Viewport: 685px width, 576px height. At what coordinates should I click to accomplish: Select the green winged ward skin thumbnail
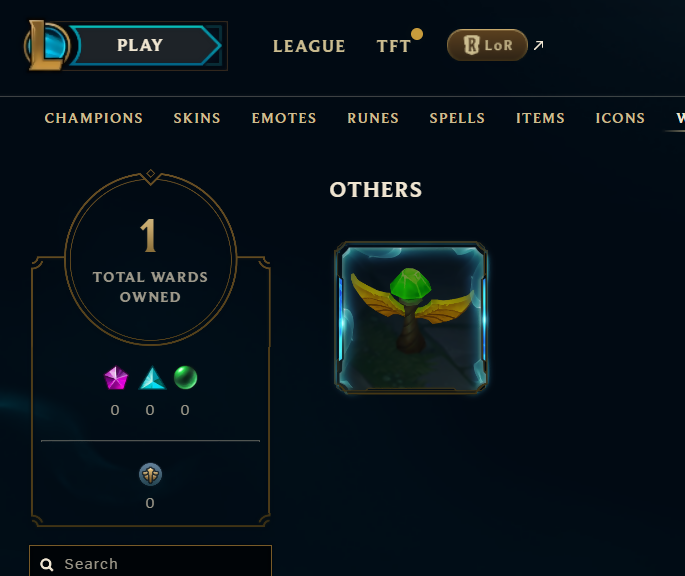411,318
